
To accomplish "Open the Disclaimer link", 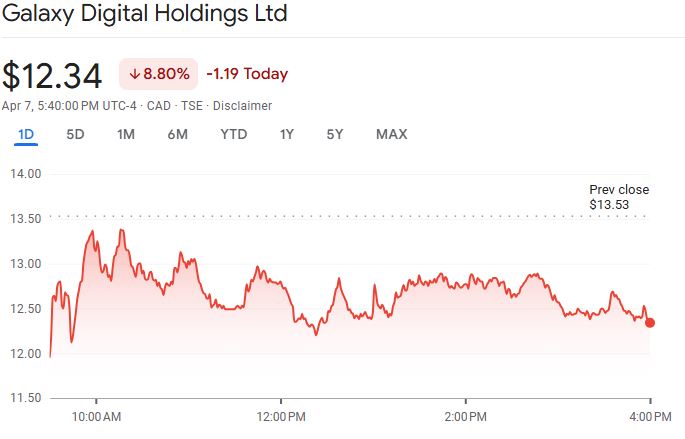I will [x=245, y=105].
